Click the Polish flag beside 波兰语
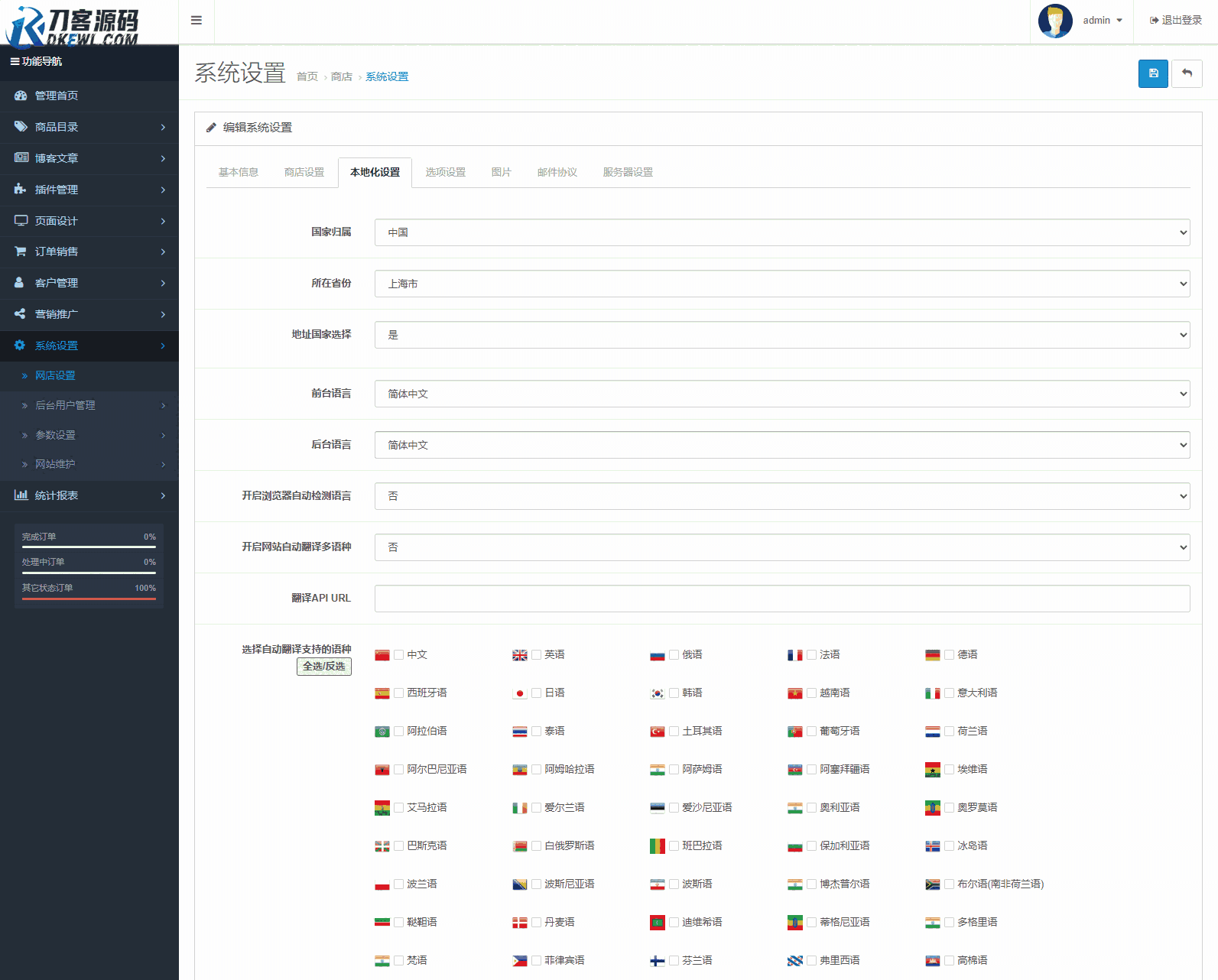The image size is (1218, 980). click(x=382, y=884)
